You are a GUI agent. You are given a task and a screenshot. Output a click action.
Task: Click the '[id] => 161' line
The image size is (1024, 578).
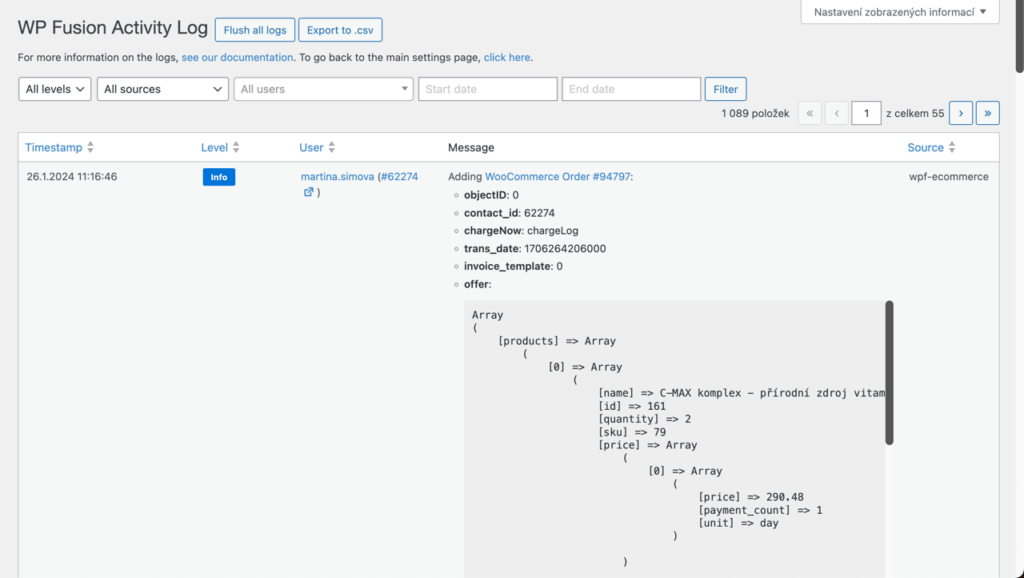point(632,406)
